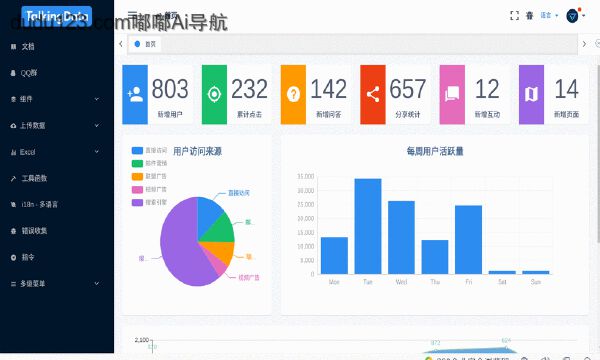Click the TalkingData logo
The height and width of the screenshot is (360, 600).
click(x=57, y=16)
